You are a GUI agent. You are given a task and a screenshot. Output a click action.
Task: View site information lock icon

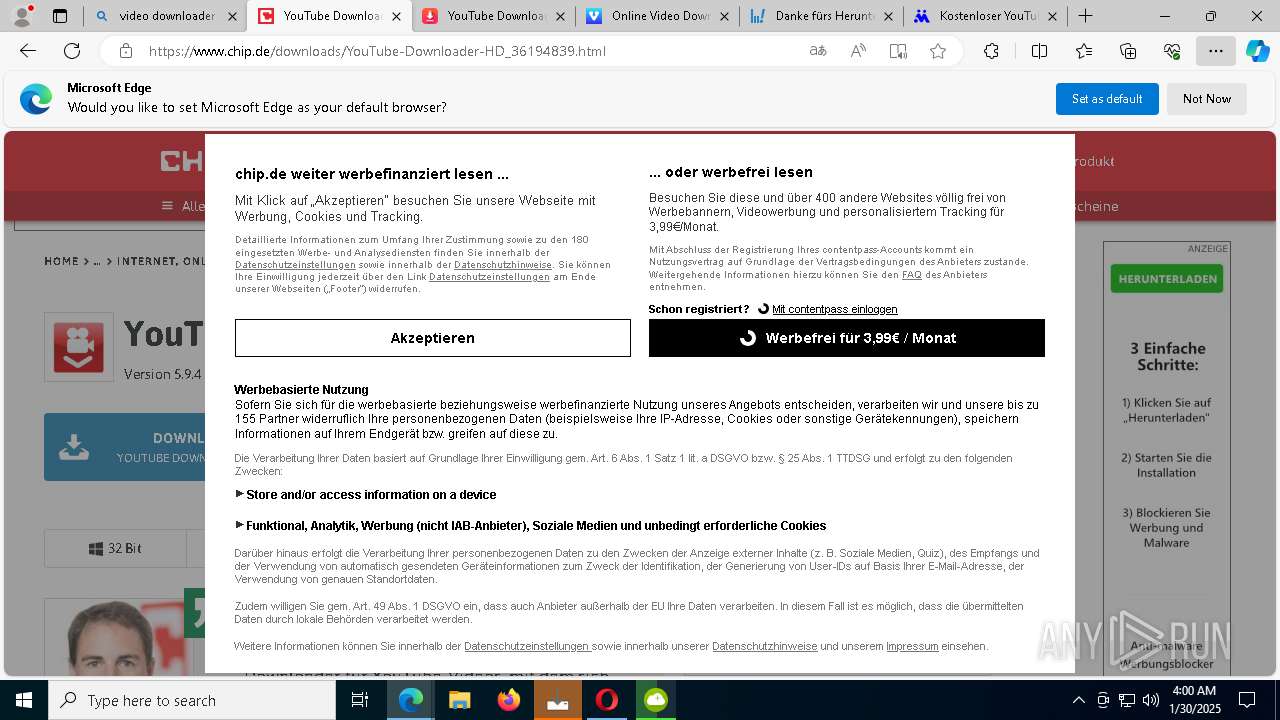point(125,51)
